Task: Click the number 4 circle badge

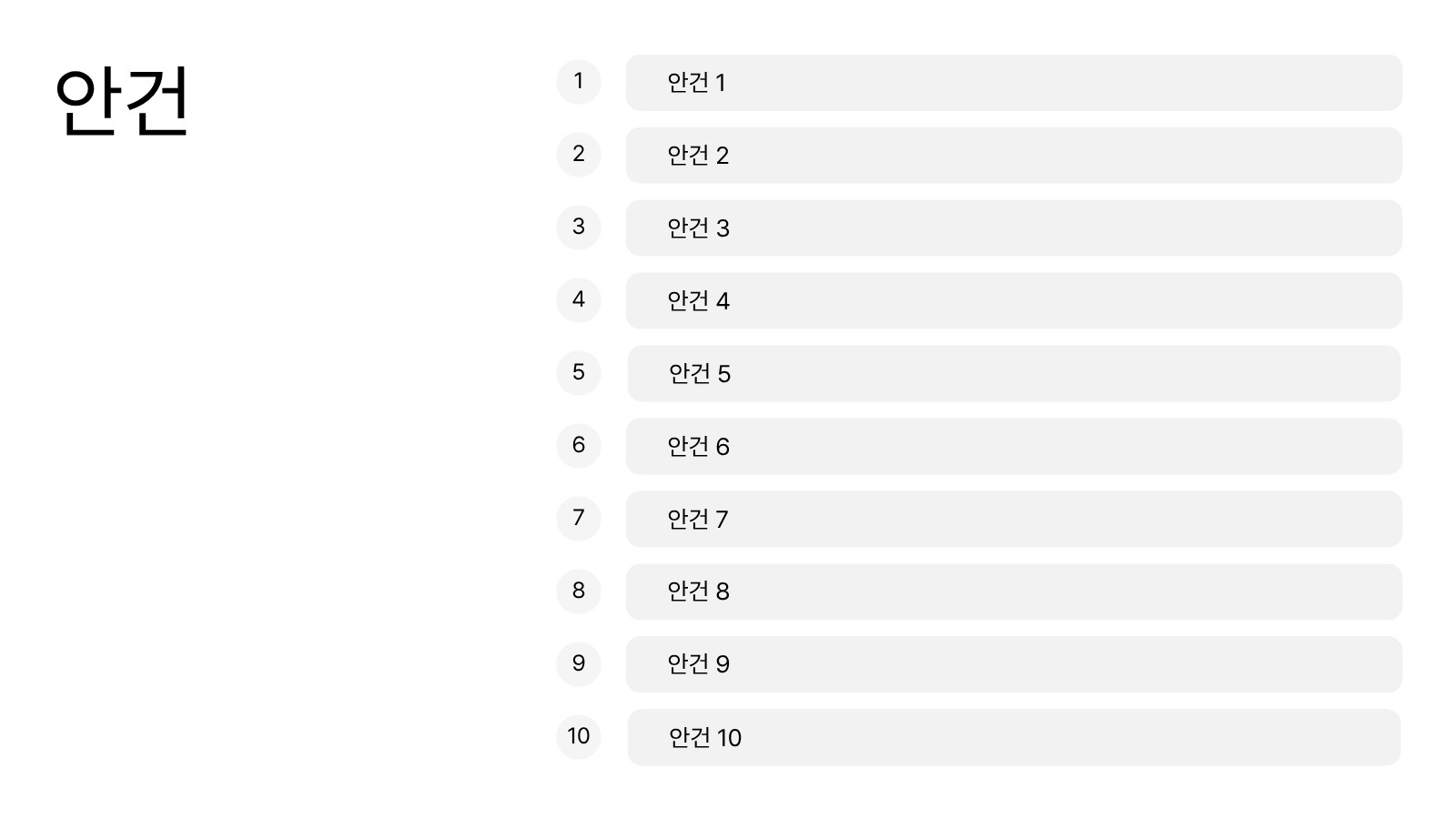Action: click(x=579, y=300)
